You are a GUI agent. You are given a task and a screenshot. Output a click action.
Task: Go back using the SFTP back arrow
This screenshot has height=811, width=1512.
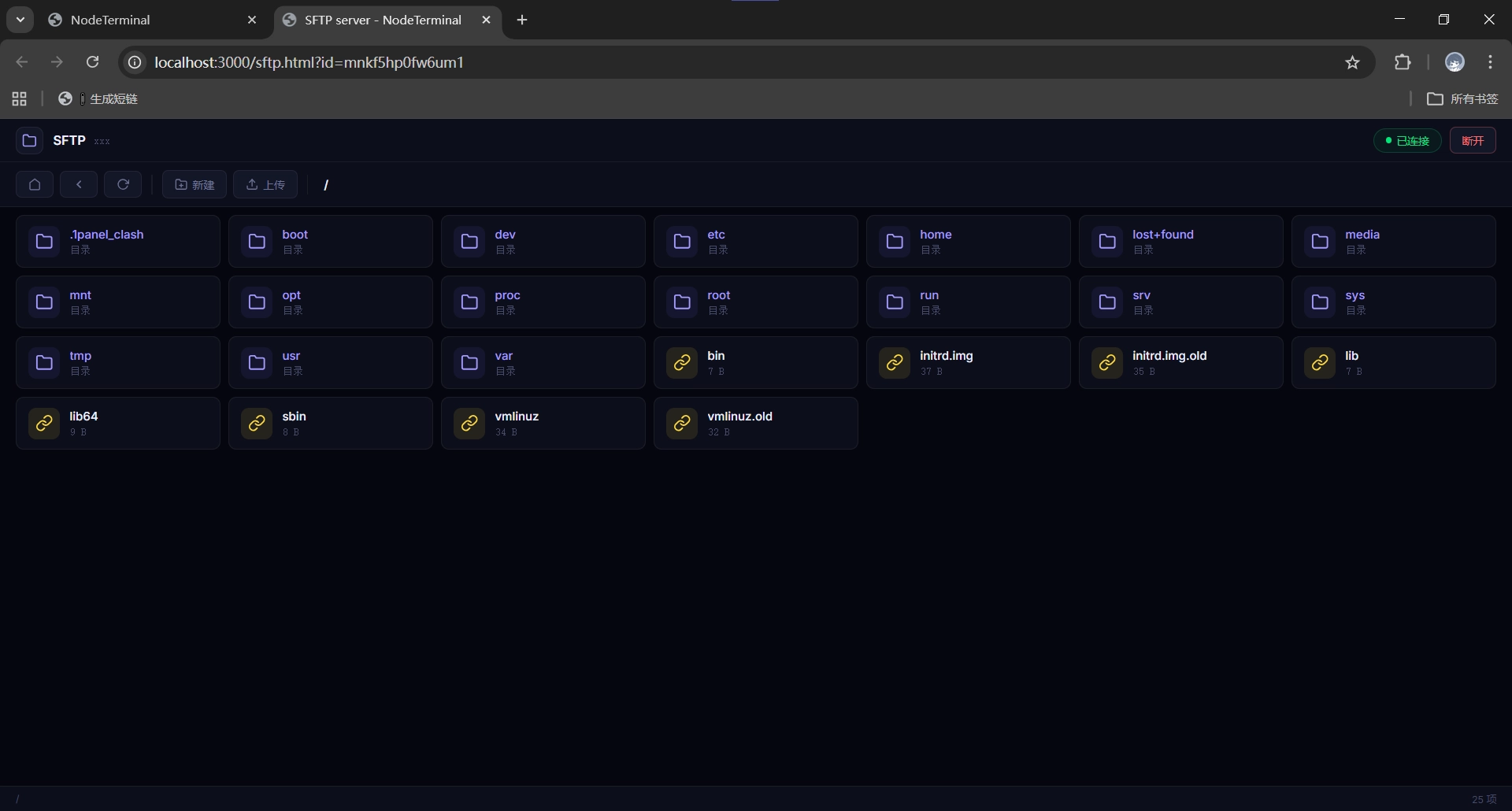79,184
